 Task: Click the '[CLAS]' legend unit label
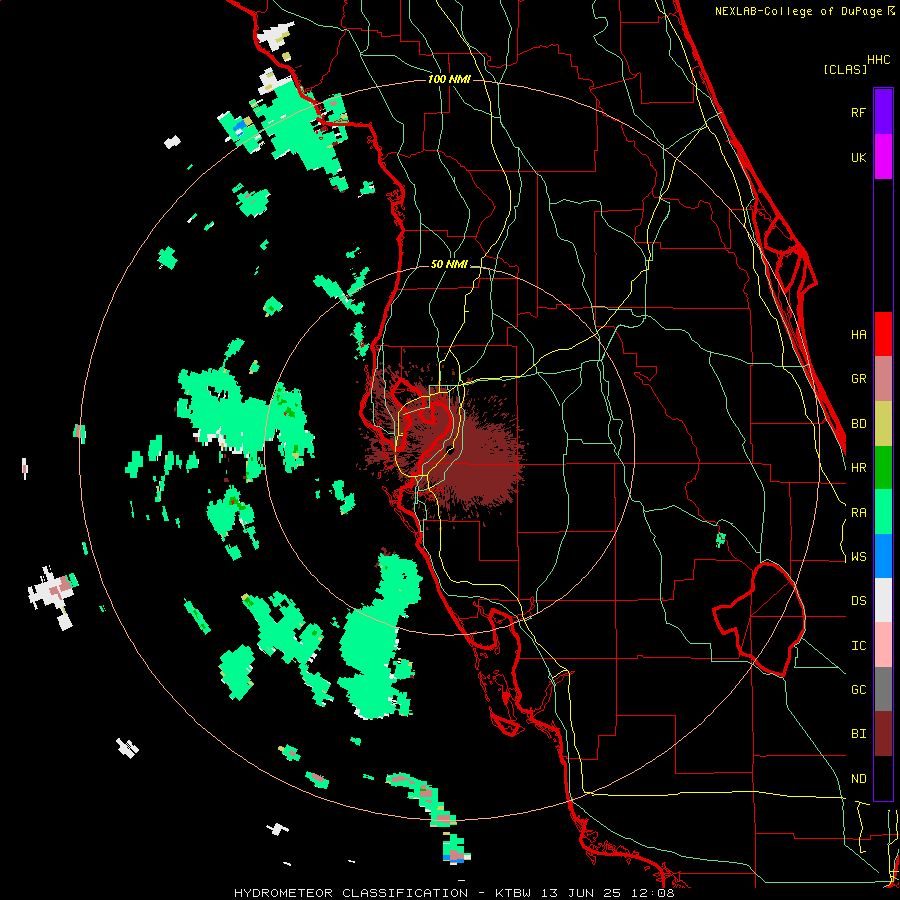845,69
